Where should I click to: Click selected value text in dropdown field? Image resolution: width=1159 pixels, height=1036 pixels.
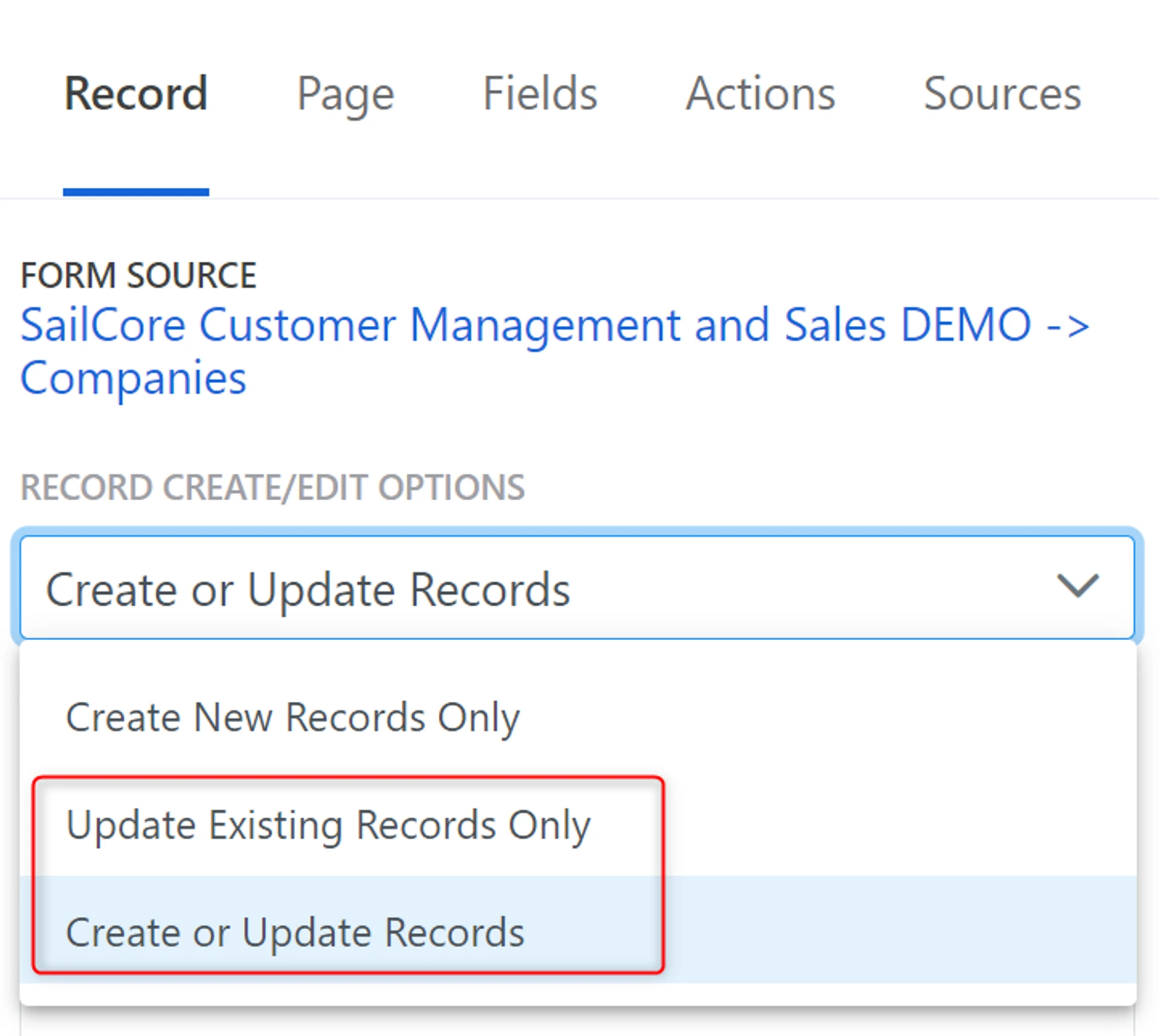pos(308,590)
